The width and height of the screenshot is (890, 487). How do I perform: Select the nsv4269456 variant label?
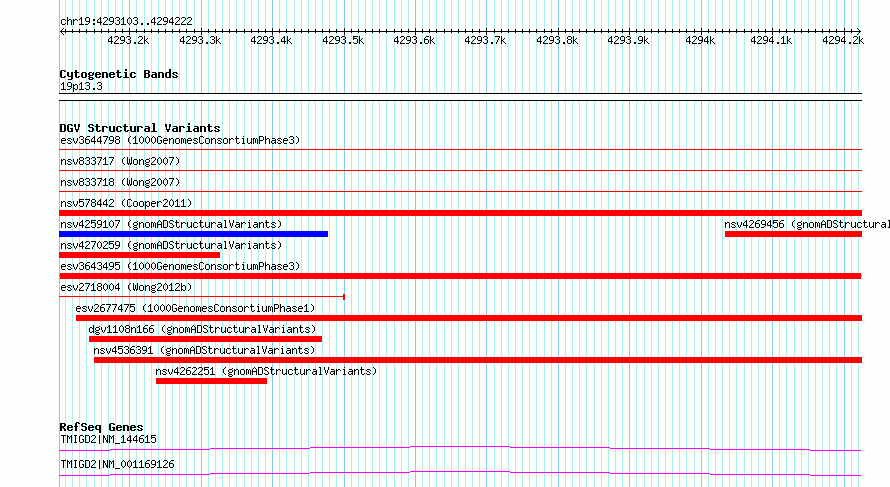pos(807,224)
